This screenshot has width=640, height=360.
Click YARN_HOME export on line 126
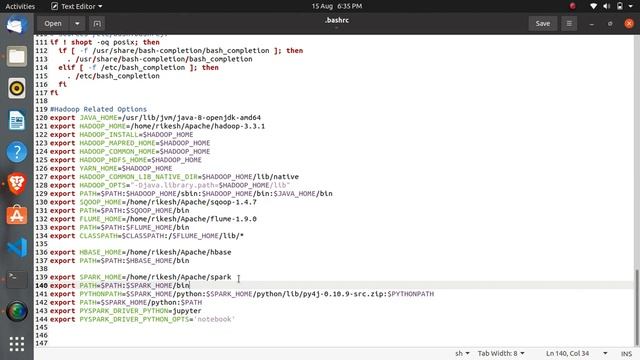point(111,168)
